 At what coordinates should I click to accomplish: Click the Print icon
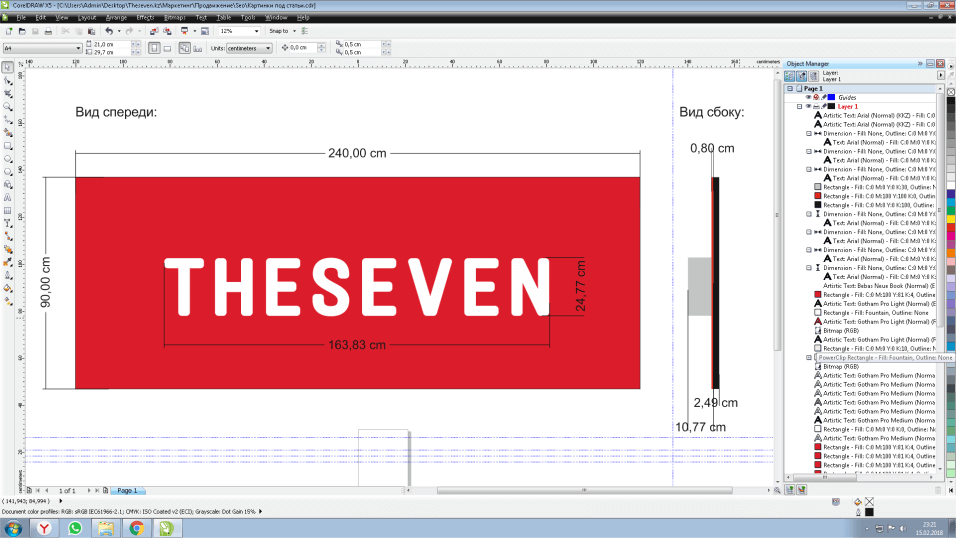[48, 31]
